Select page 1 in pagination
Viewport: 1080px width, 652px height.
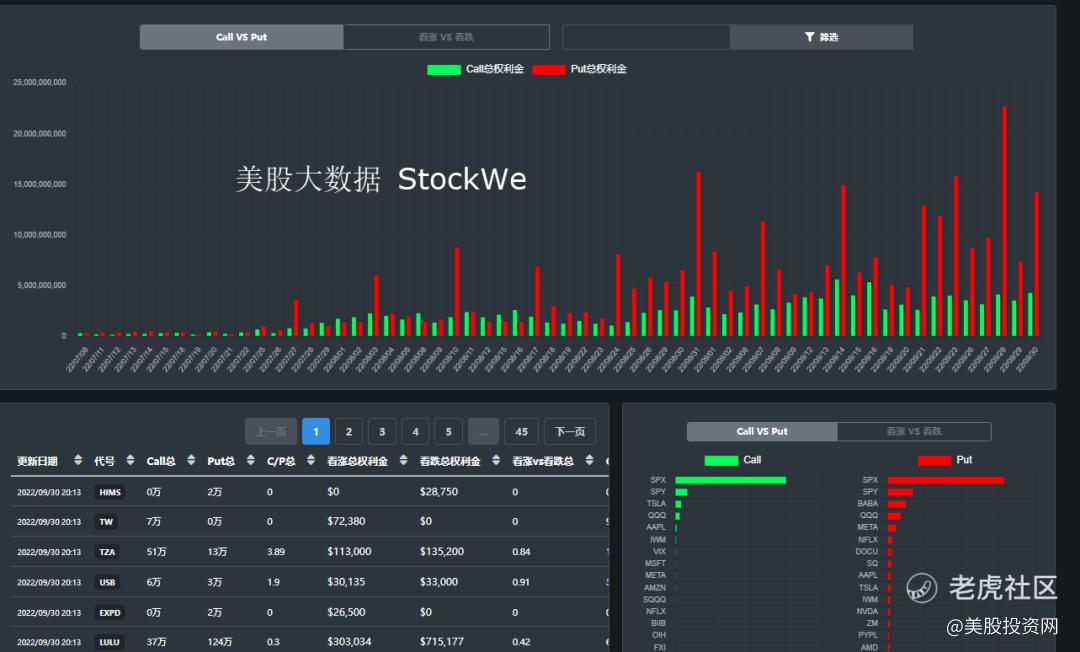click(x=316, y=432)
